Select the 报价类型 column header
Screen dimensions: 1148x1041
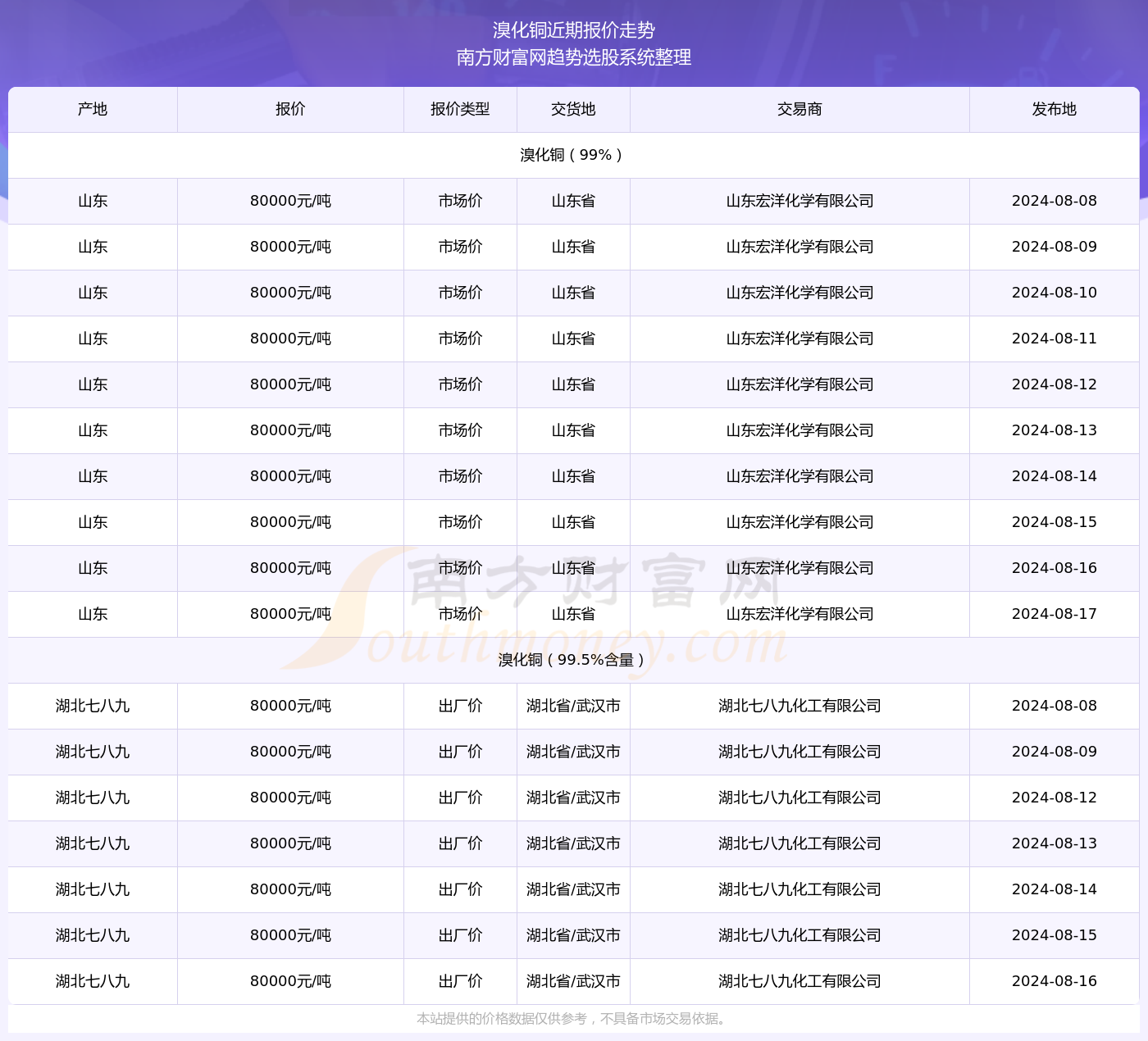(x=460, y=109)
